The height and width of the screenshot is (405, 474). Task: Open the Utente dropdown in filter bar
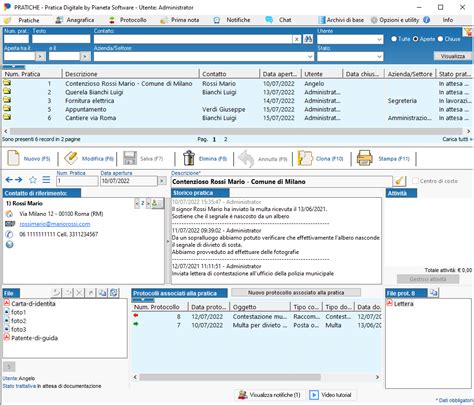coord(379,39)
